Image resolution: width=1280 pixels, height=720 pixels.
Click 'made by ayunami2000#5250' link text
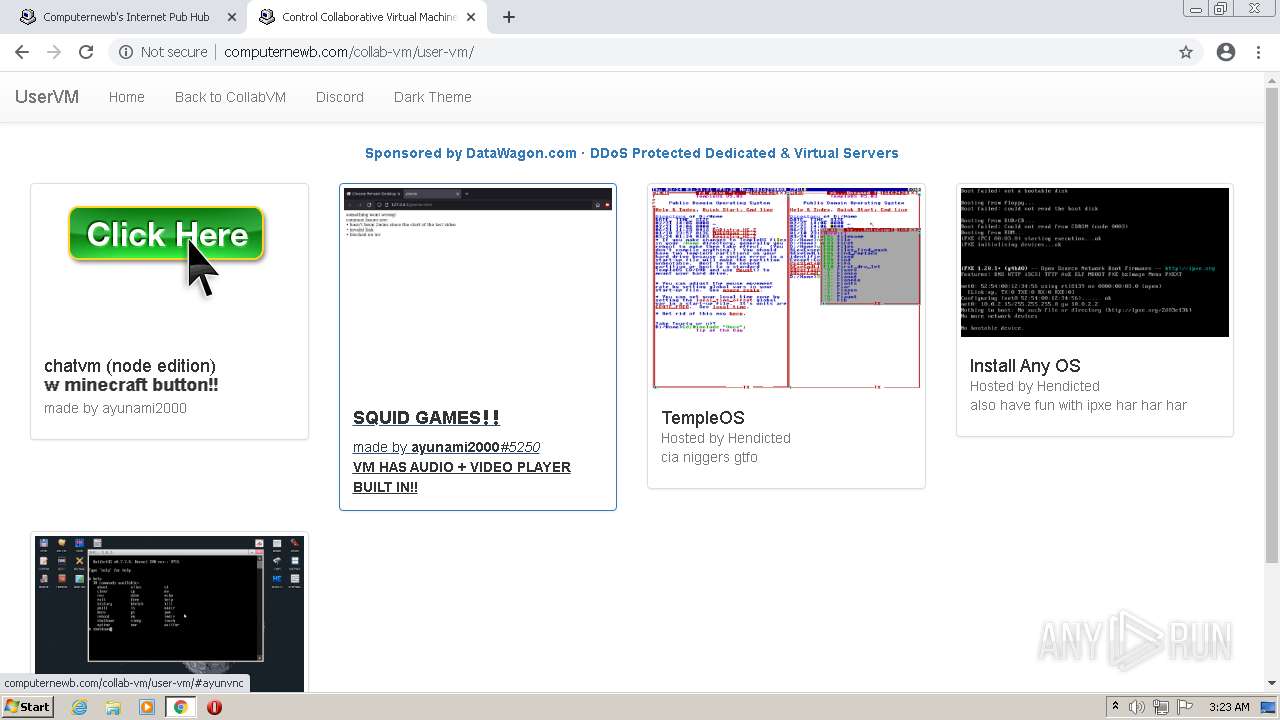tap(446, 447)
